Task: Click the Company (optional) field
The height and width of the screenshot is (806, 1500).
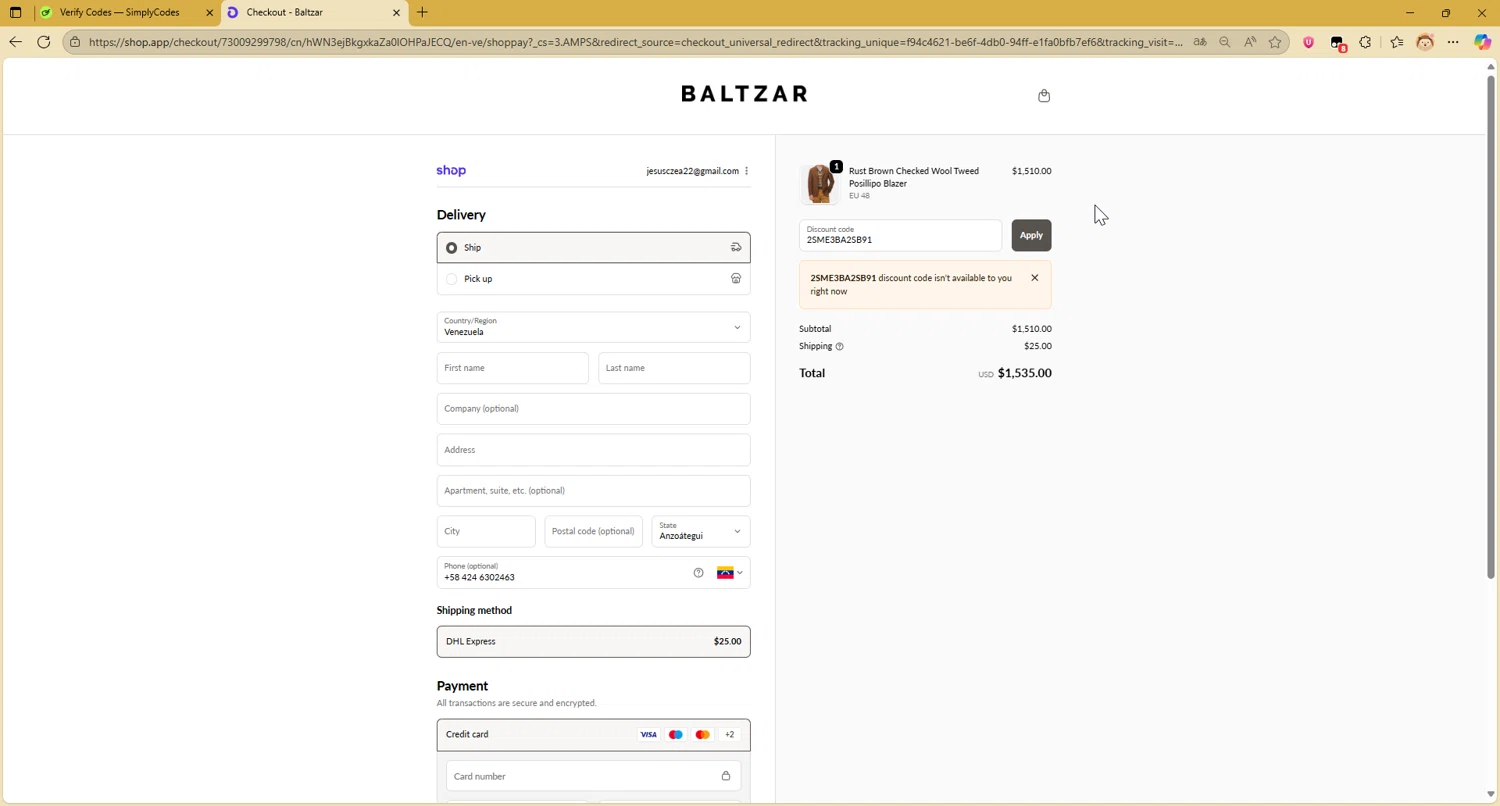Action: [x=593, y=409]
